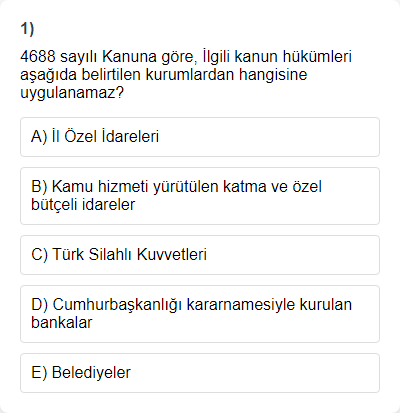This screenshot has height=413, width=400.
Task: Click 'bütçeli idareler' text in option B
Action: point(83,205)
